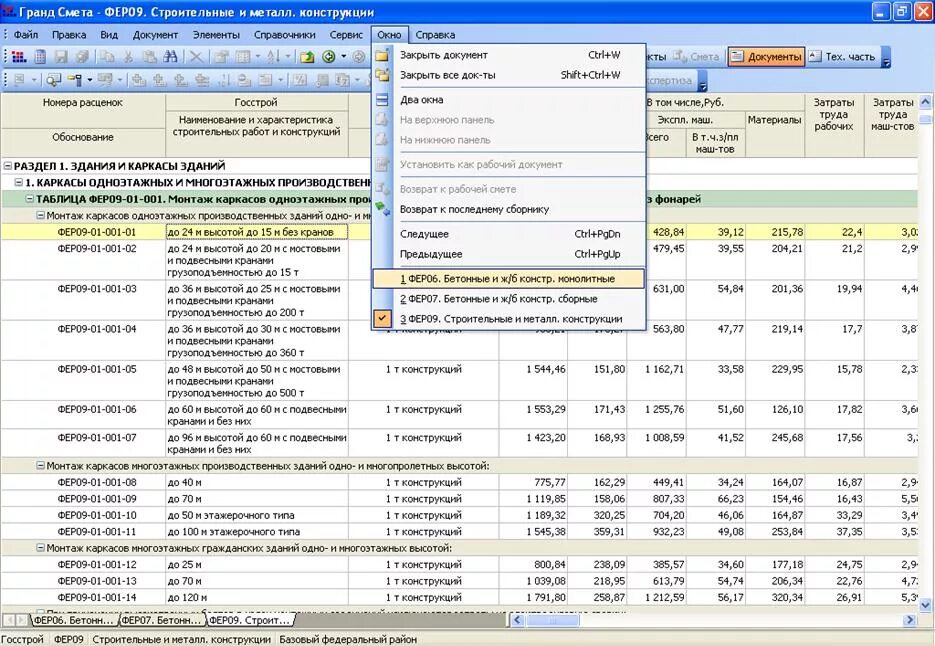Click the scissors Cut toolbar icon
This screenshot has height=646, width=935.
[128, 57]
